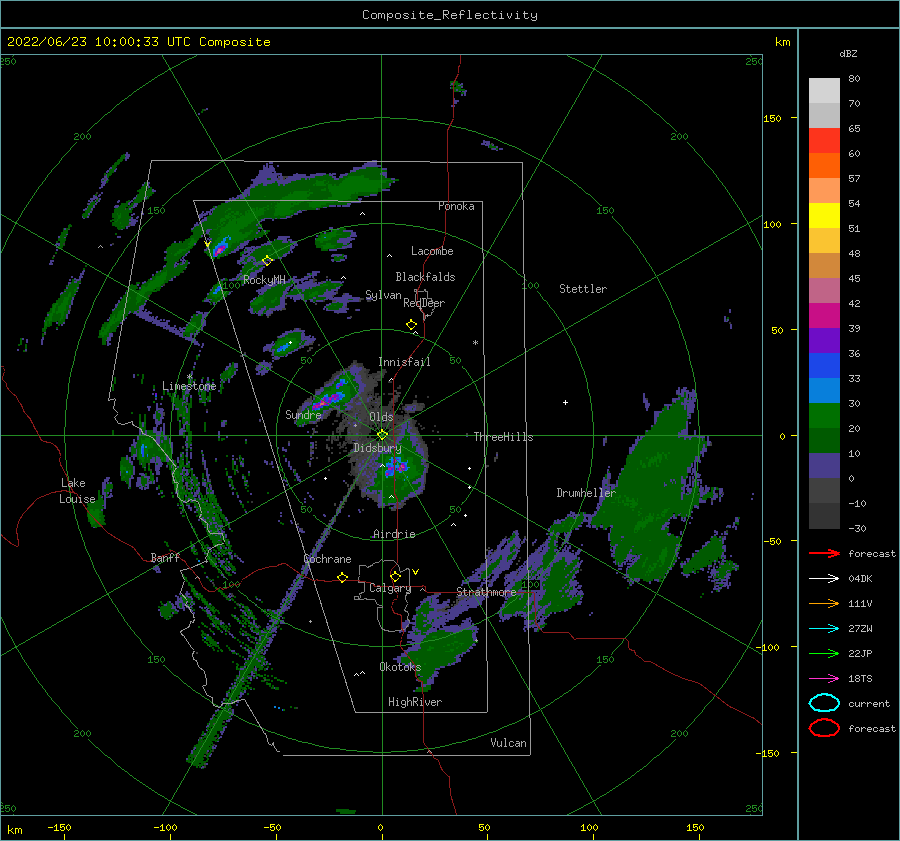This screenshot has width=900, height=841.
Task: Click the dBZ legend heading
Action: coord(848,53)
